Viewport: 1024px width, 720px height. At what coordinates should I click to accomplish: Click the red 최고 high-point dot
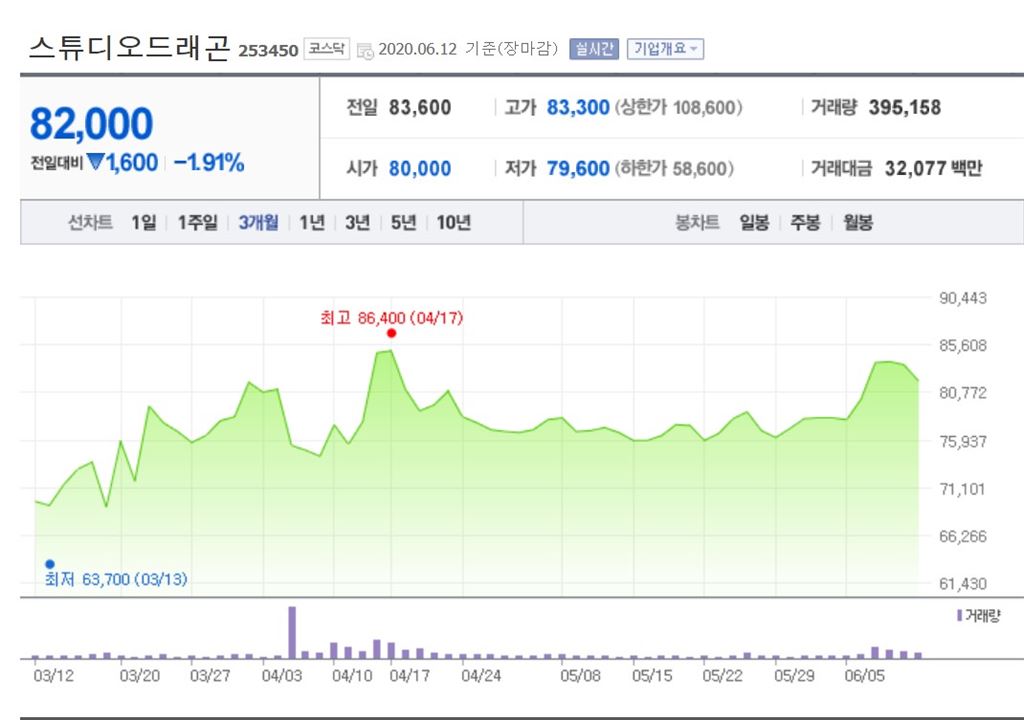pyautogui.click(x=391, y=333)
